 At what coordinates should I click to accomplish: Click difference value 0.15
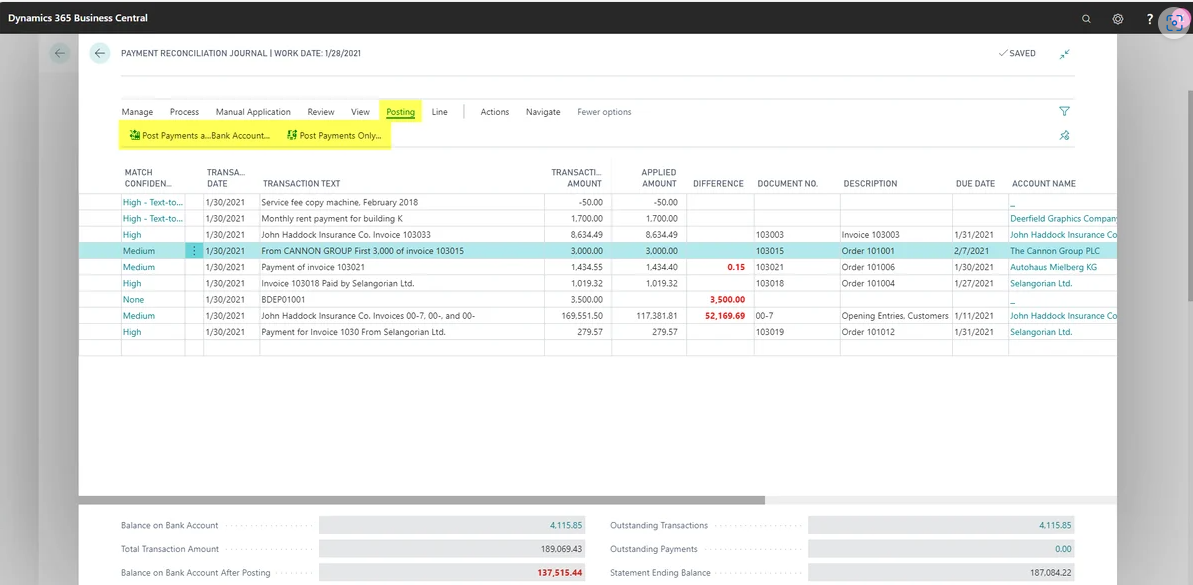point(736,267)
